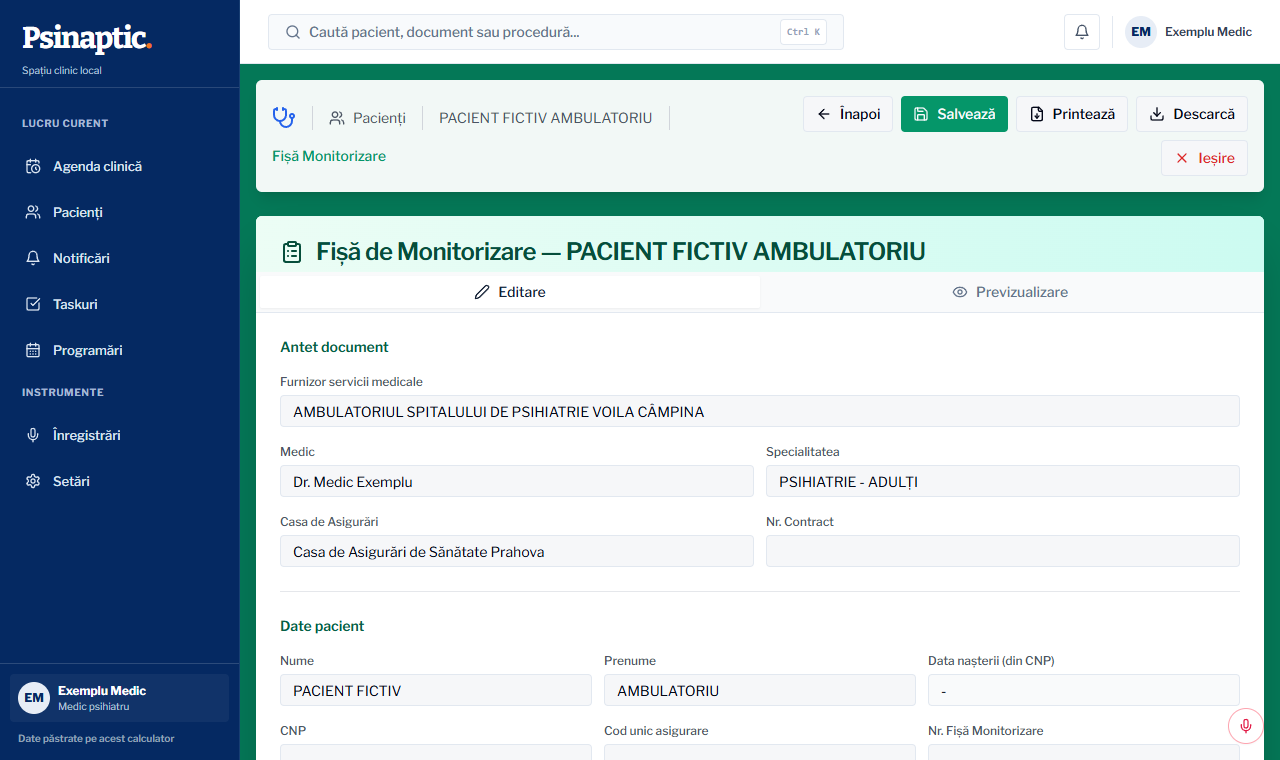1280x760 pixels.
Task: Click the Înapoi button
Action: click(x=848, y=114)
